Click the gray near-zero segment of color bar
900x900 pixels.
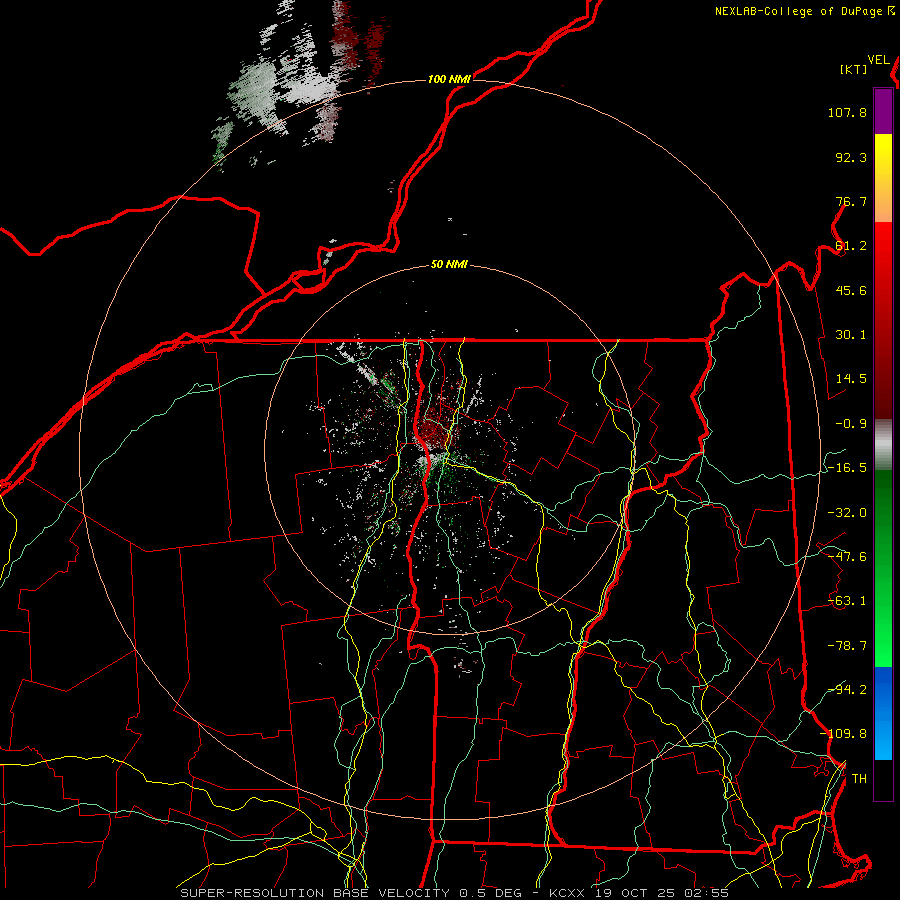point(883,445)
